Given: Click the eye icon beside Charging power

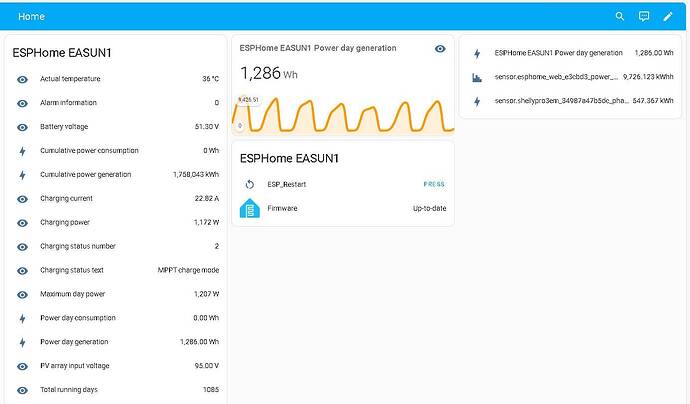Looking at the screenshot, I should (22, 223).
